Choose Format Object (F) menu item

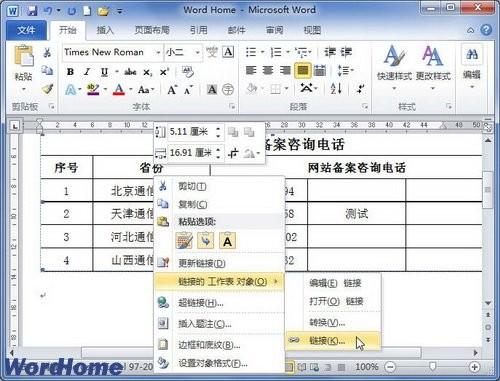(x=219, y=363)
